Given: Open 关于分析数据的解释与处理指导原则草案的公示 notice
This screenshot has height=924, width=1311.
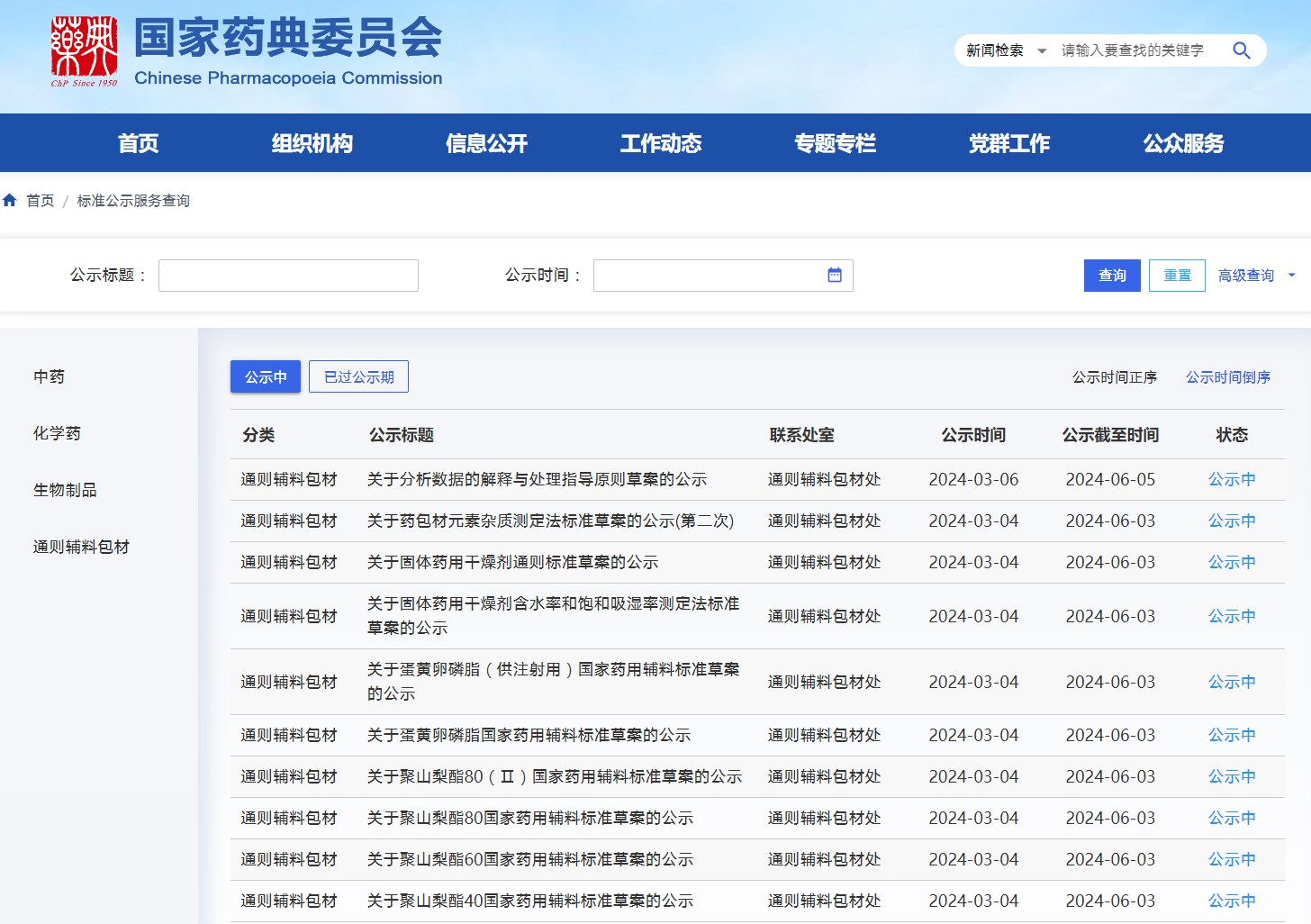Looking at the screenshot, I should coord(537,480).
